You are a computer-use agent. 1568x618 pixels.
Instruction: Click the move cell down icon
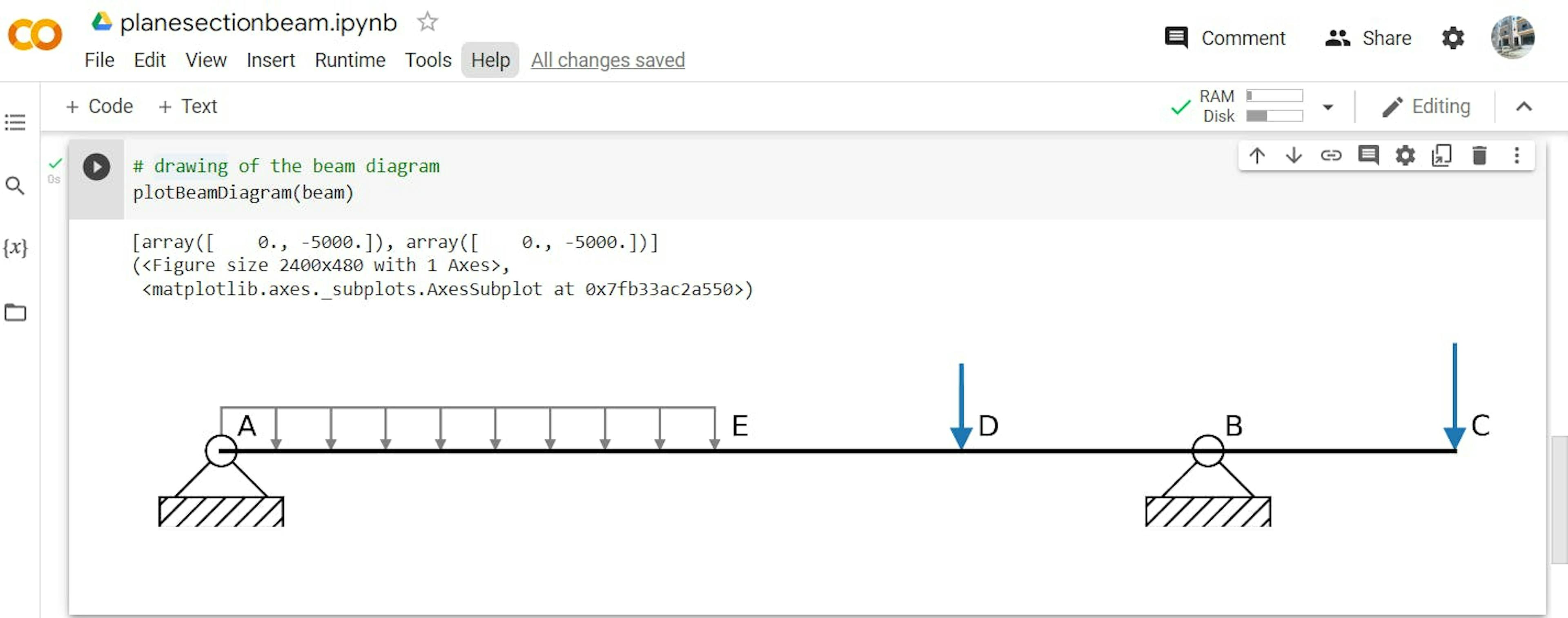pyautogui.click(x=1293, y=158)
